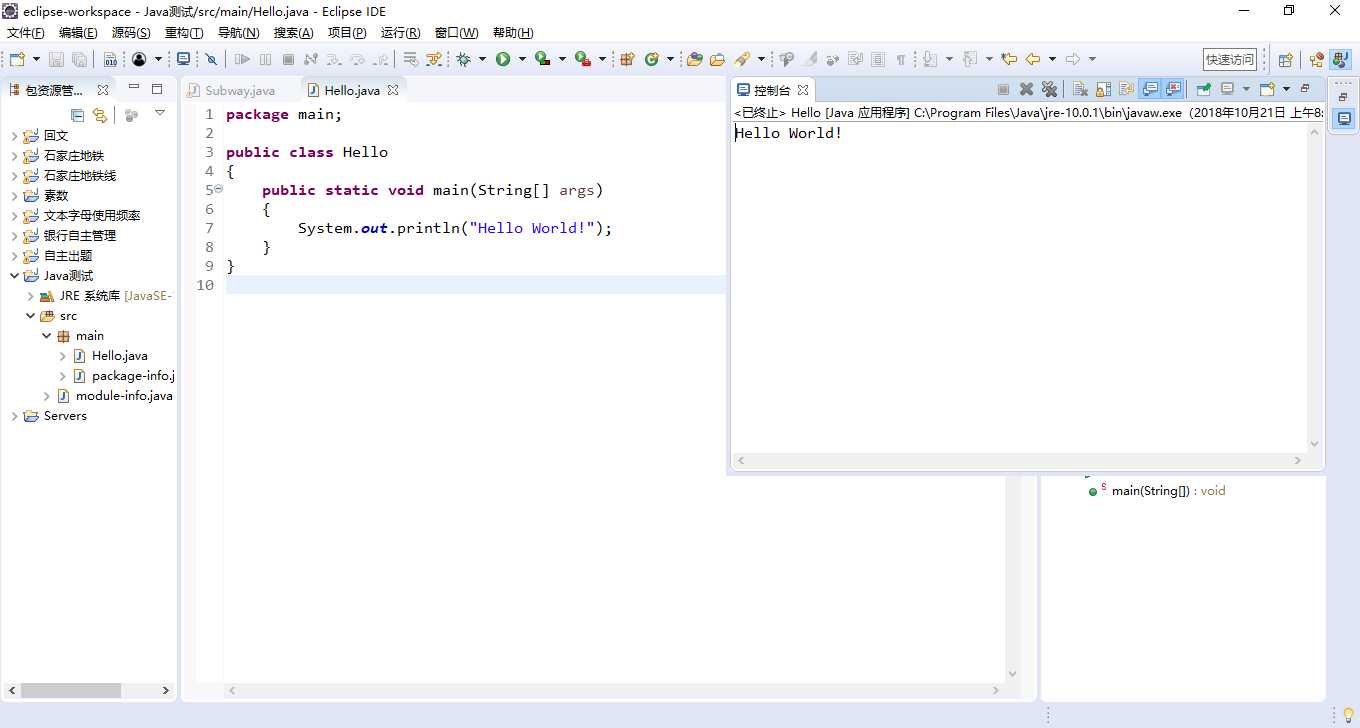Click the External Tools run icon
Image resolution: width=1360 pixels, height=728 pixels.
point(583,59)
